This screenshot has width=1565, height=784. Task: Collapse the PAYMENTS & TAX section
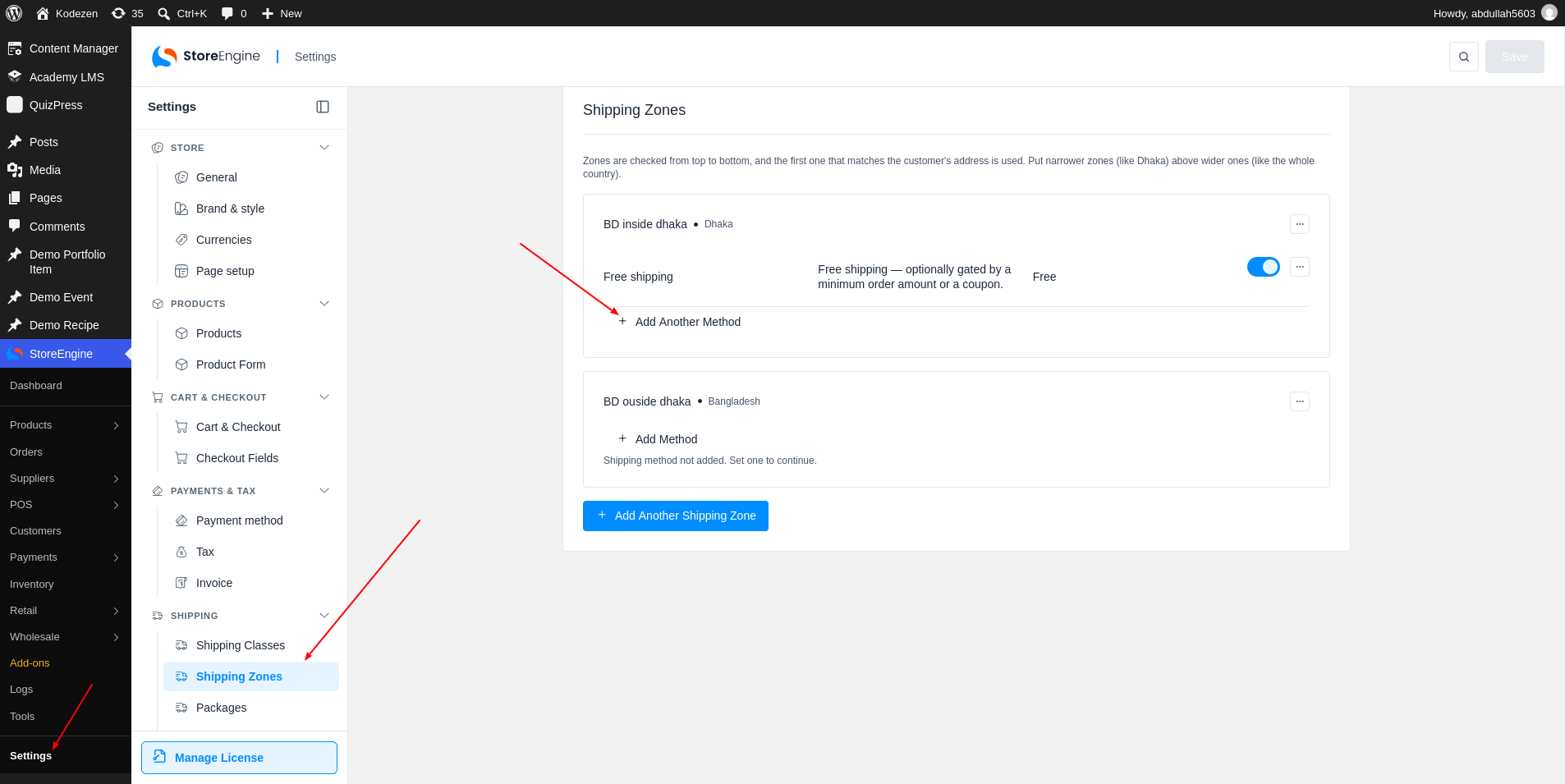point(324,491)
